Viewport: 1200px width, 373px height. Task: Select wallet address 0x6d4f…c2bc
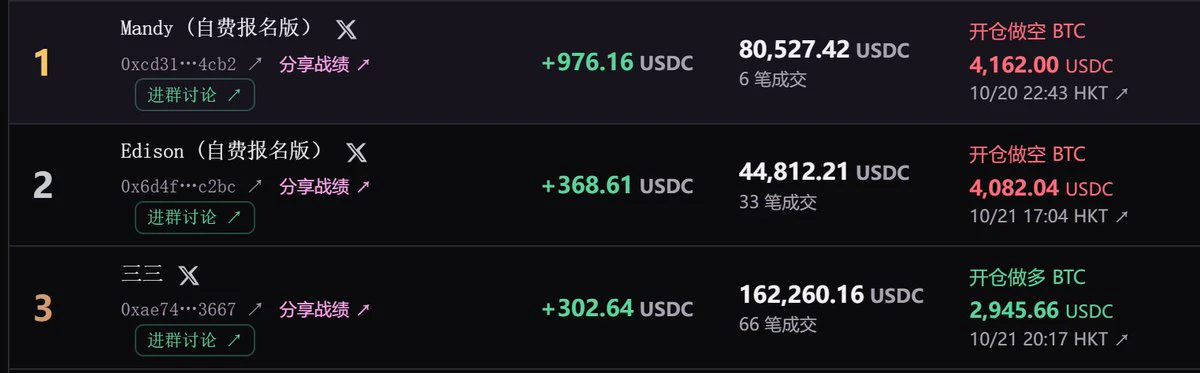coord(179,186)
